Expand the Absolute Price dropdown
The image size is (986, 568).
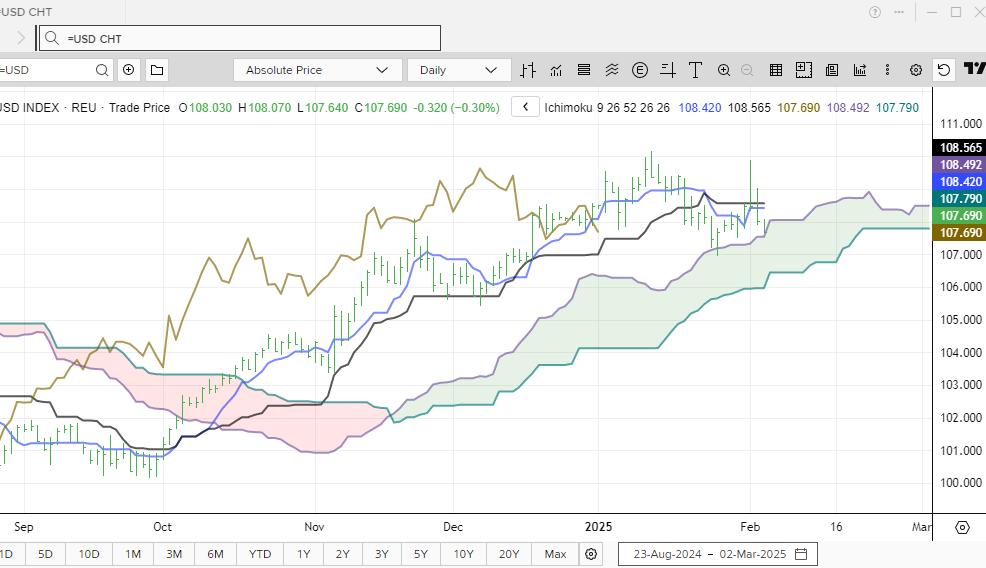click(x=316, y=70)
